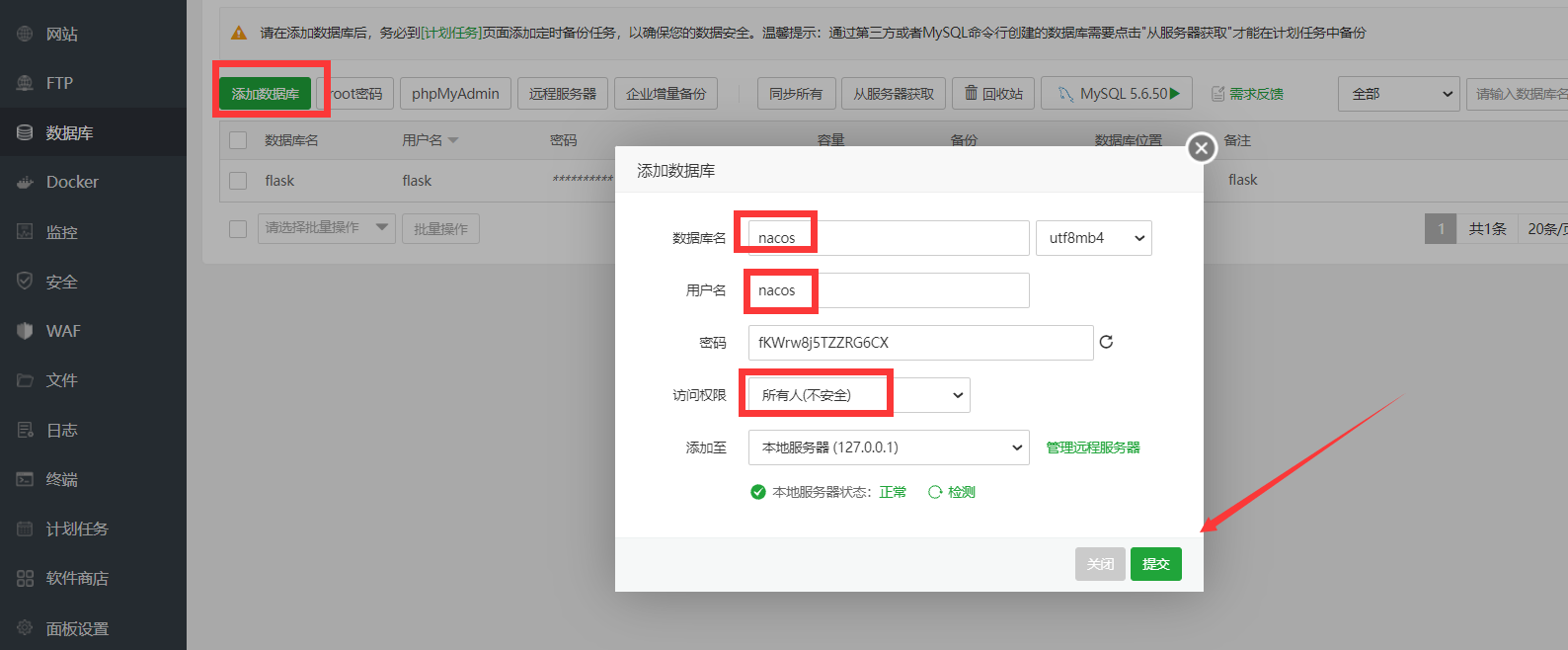This screenshot has height=650, width=1568.
Task: Click the calendar icon beside 计划任务
Action: [25, 528]
